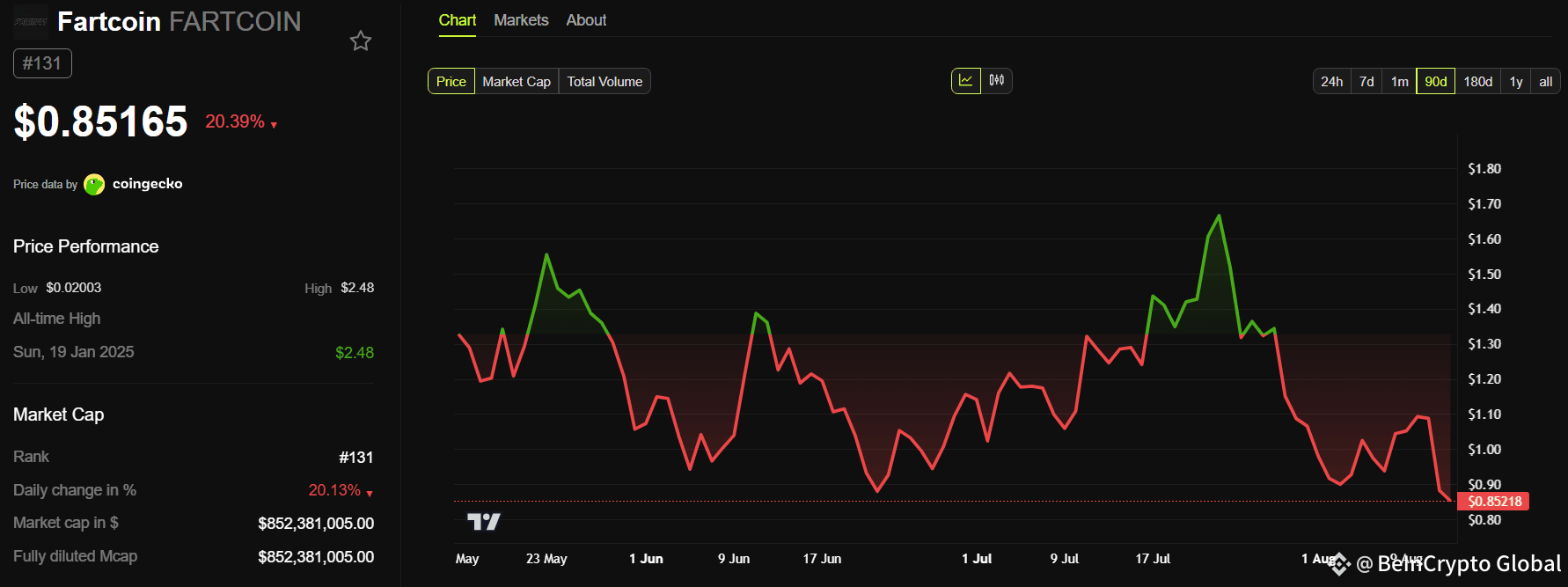Image resolution: width=1568 pixels, height=587 pixels.
Task: Click the 23 May date axis label
Action: click(x=546, y=559)
